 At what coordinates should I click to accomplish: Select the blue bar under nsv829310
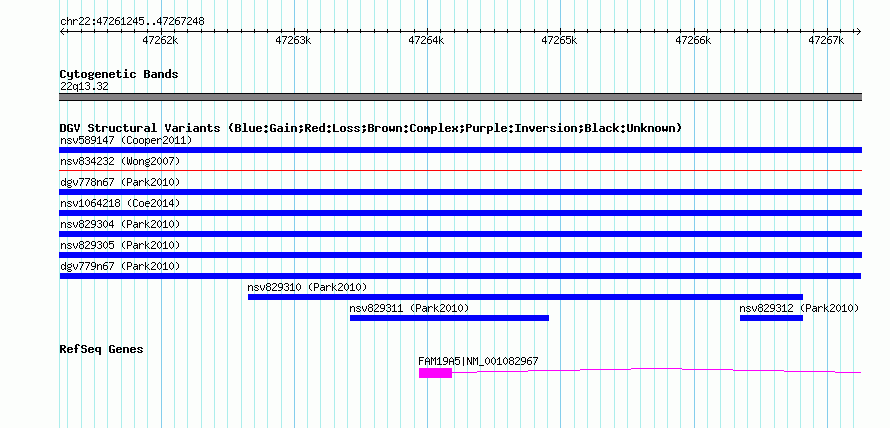[526, 297]
